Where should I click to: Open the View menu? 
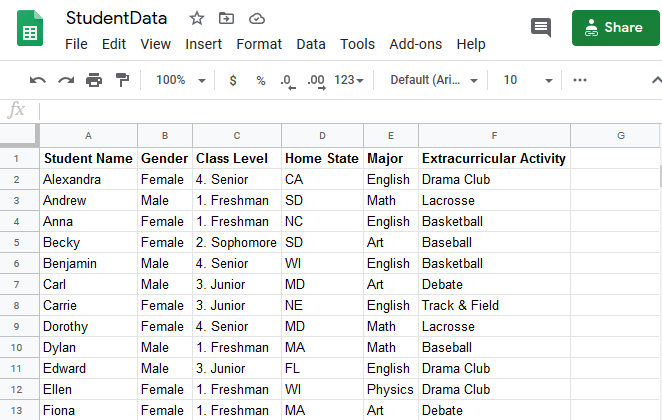point(155,44)
